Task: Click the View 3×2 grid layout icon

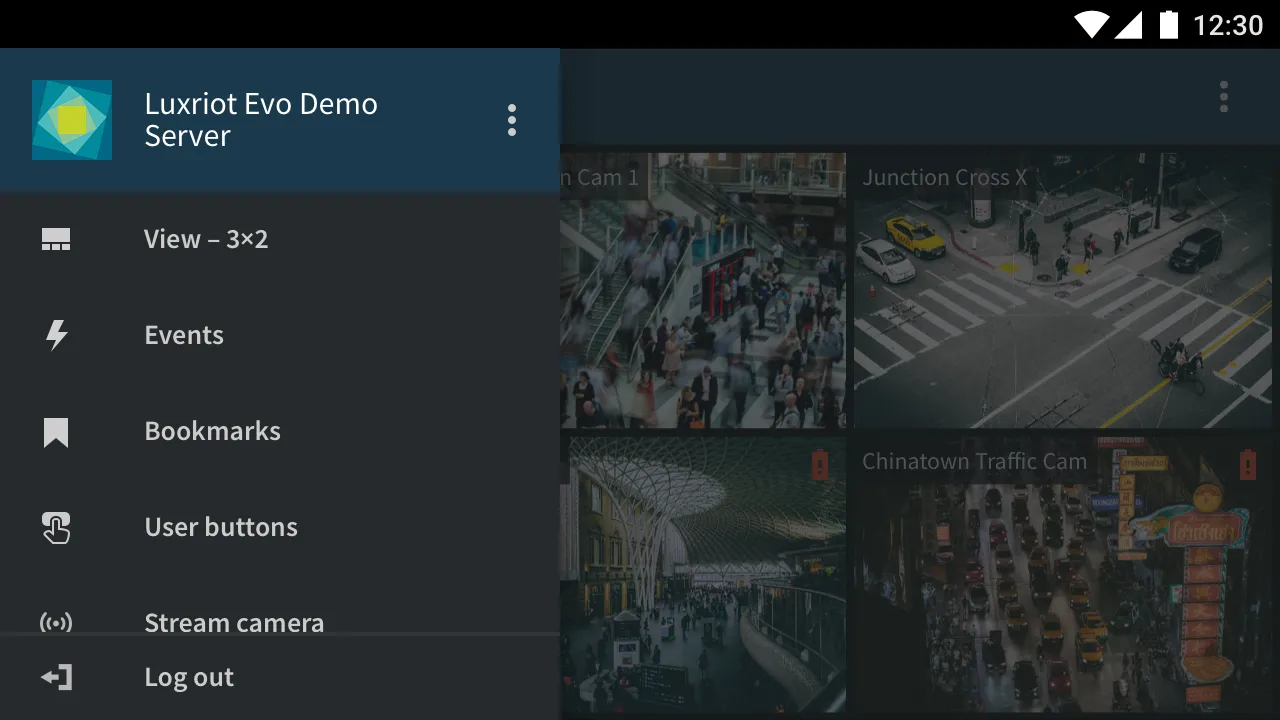Action: 56,239
